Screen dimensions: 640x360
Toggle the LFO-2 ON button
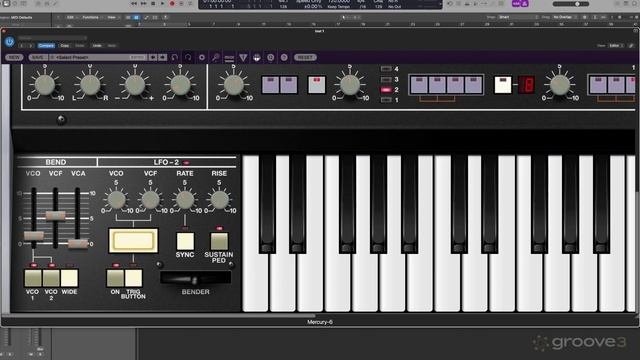click(115, 278)
